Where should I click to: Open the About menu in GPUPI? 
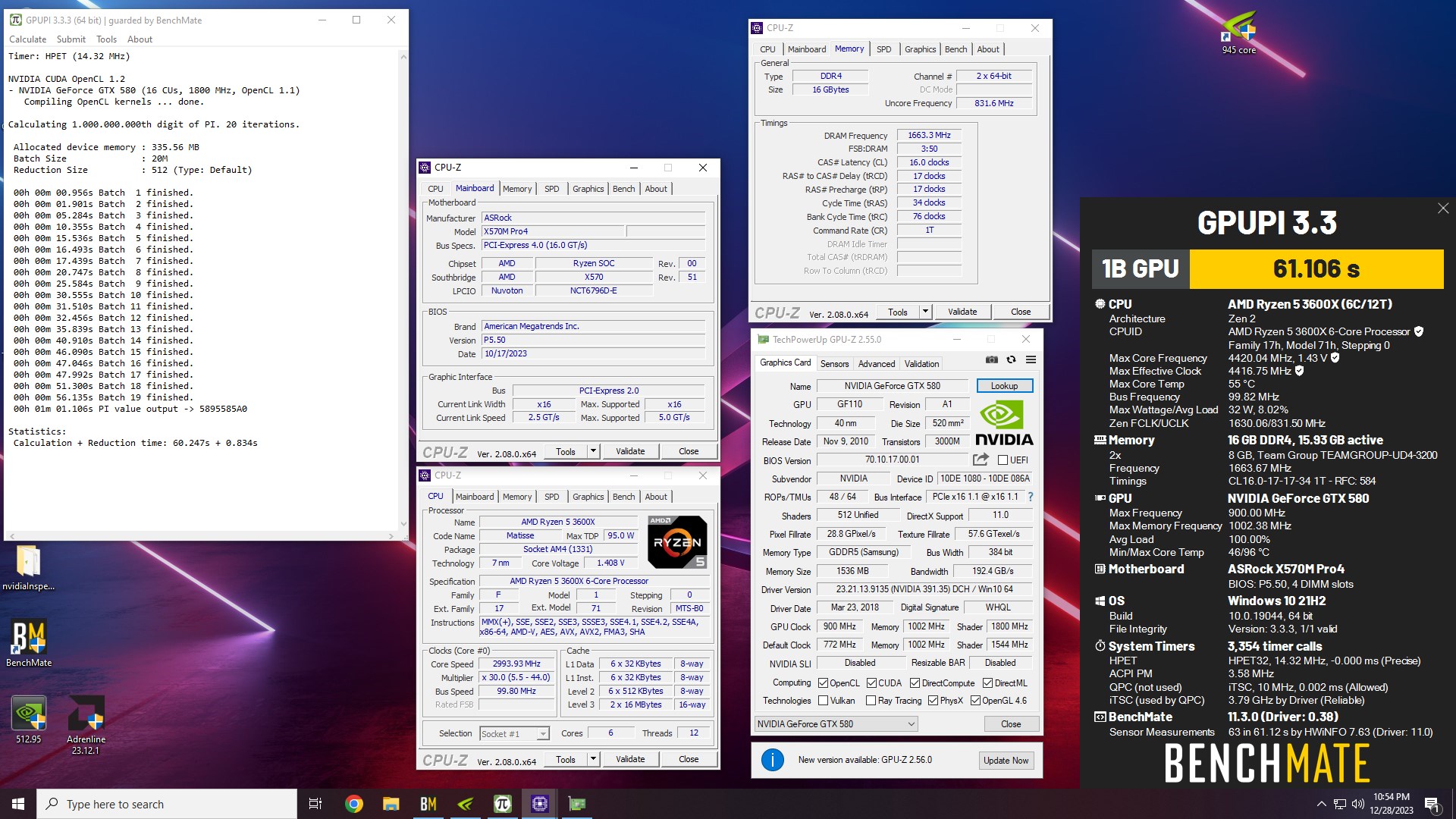(x=140, y=39)
